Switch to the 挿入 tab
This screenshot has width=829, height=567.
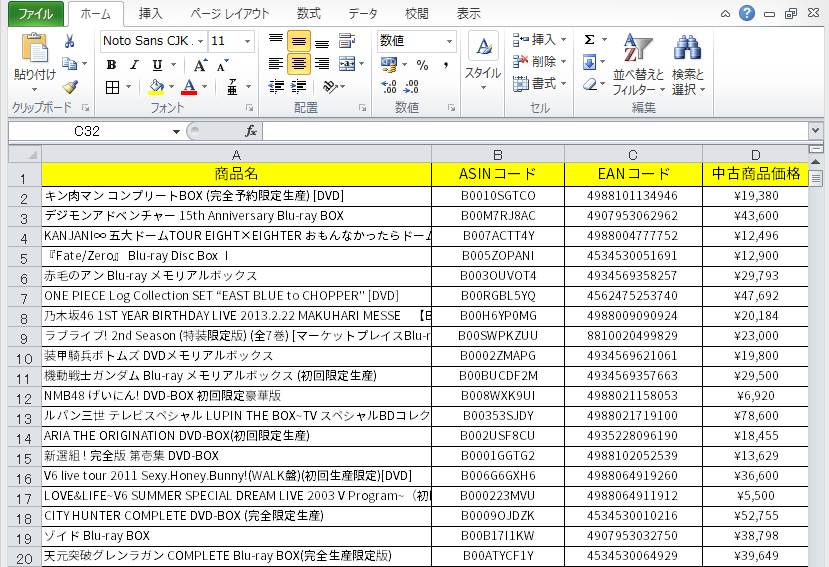(x=150, y=14)
